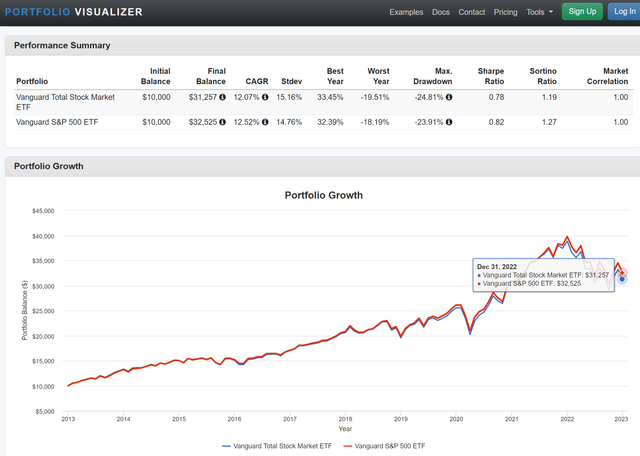The width and height of the screenshot is (640, 456).
Task: Click the Portfolio Growth chart title
Action: tap(324, 195)
